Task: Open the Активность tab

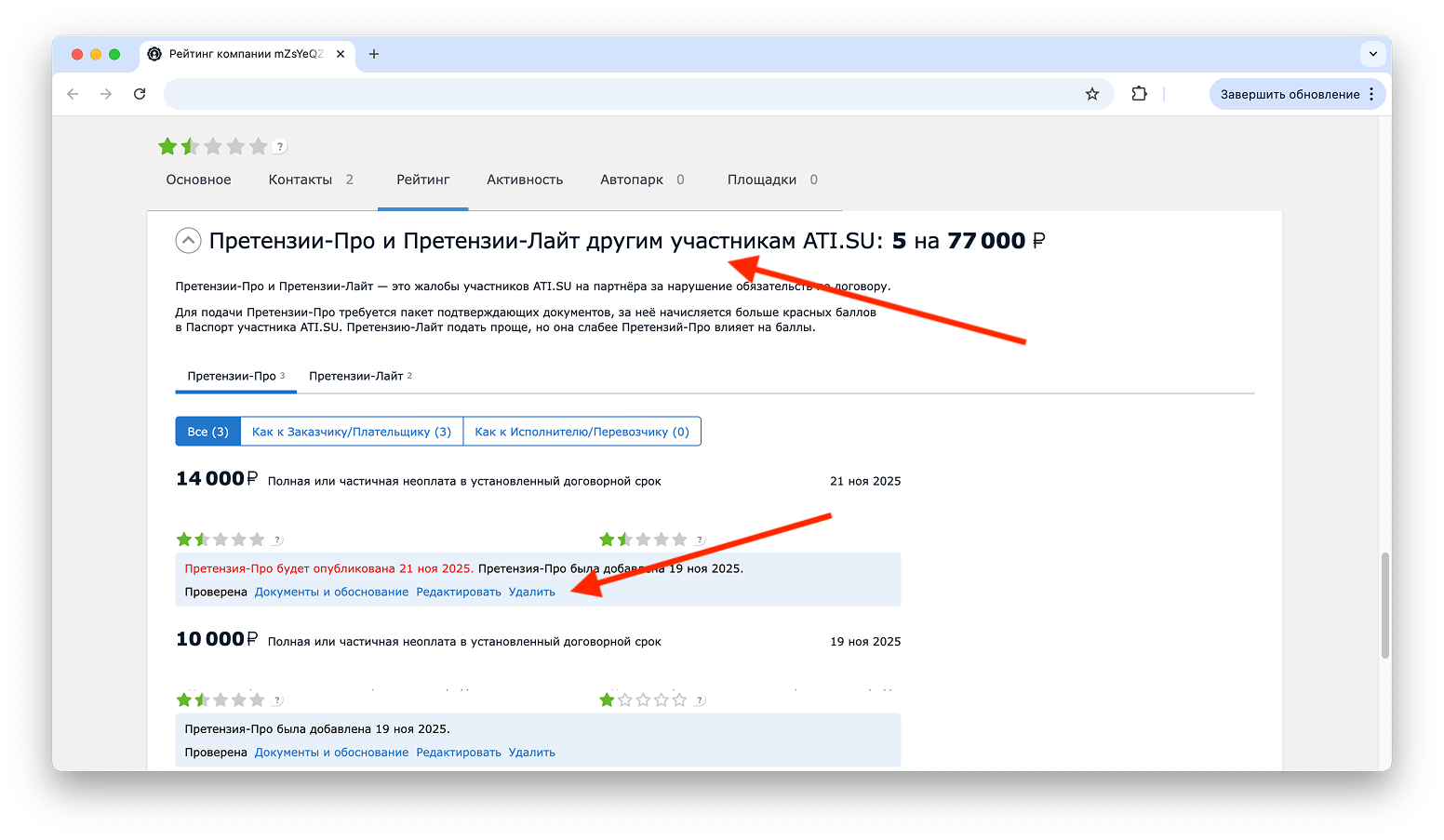Action: 525,180
